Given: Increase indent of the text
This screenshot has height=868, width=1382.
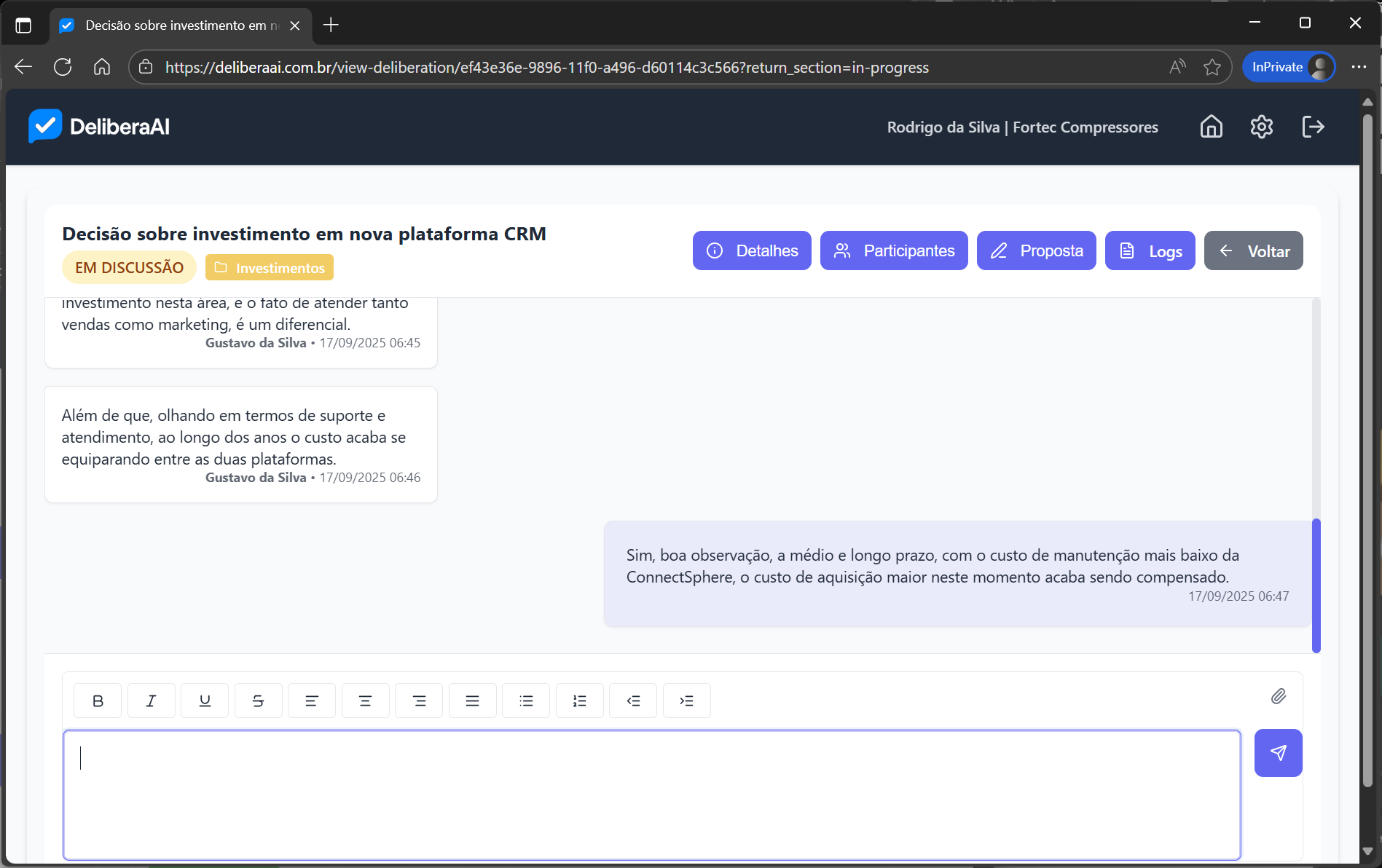Looking at the screenshot, I should click(686, 701).
